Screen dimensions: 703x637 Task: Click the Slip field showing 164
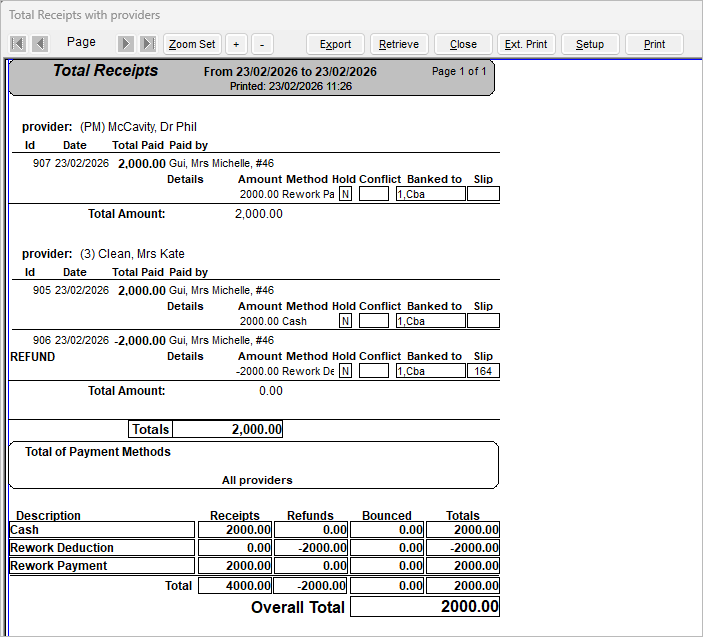point(483,371)
